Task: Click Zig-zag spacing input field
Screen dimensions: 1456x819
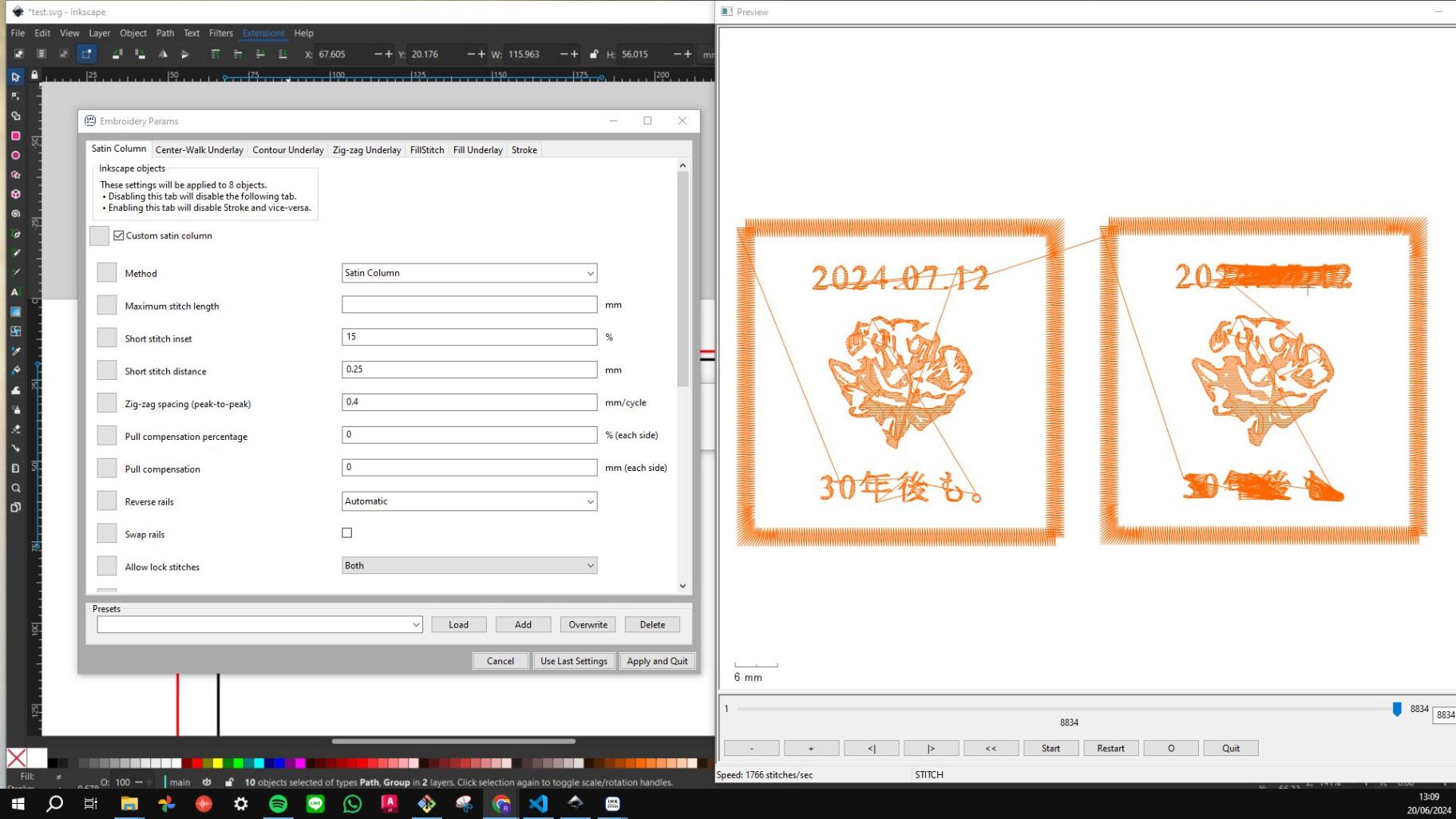Action: [x=469, y=402]
